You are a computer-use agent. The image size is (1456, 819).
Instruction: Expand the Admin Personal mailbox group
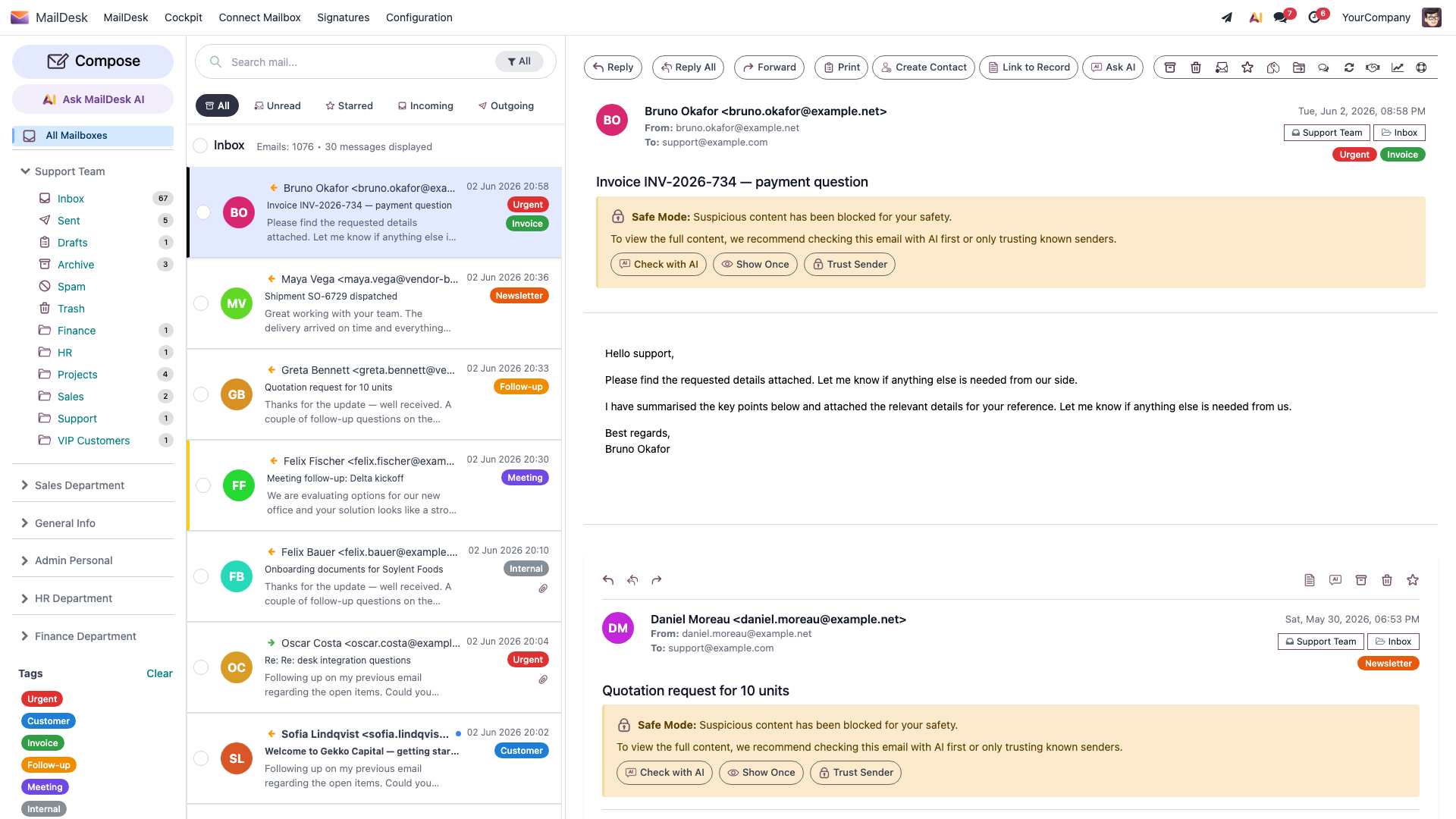pos(66,560)
